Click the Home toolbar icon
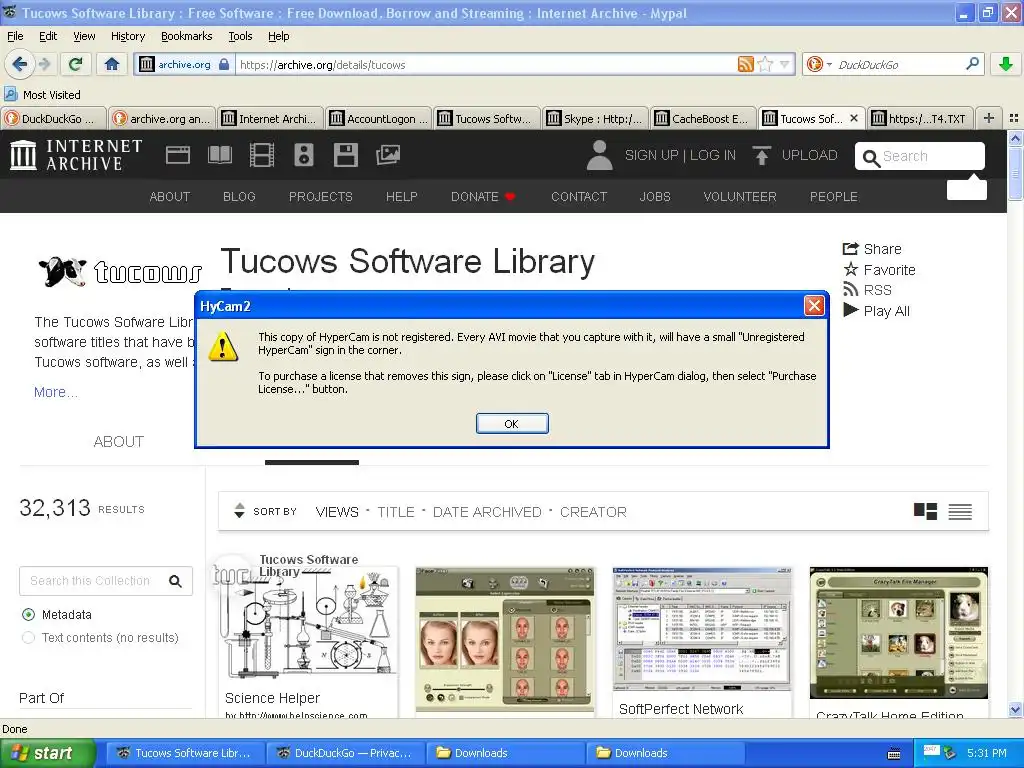The height and width of the screenshot is (768, 1024). [112, 64]
